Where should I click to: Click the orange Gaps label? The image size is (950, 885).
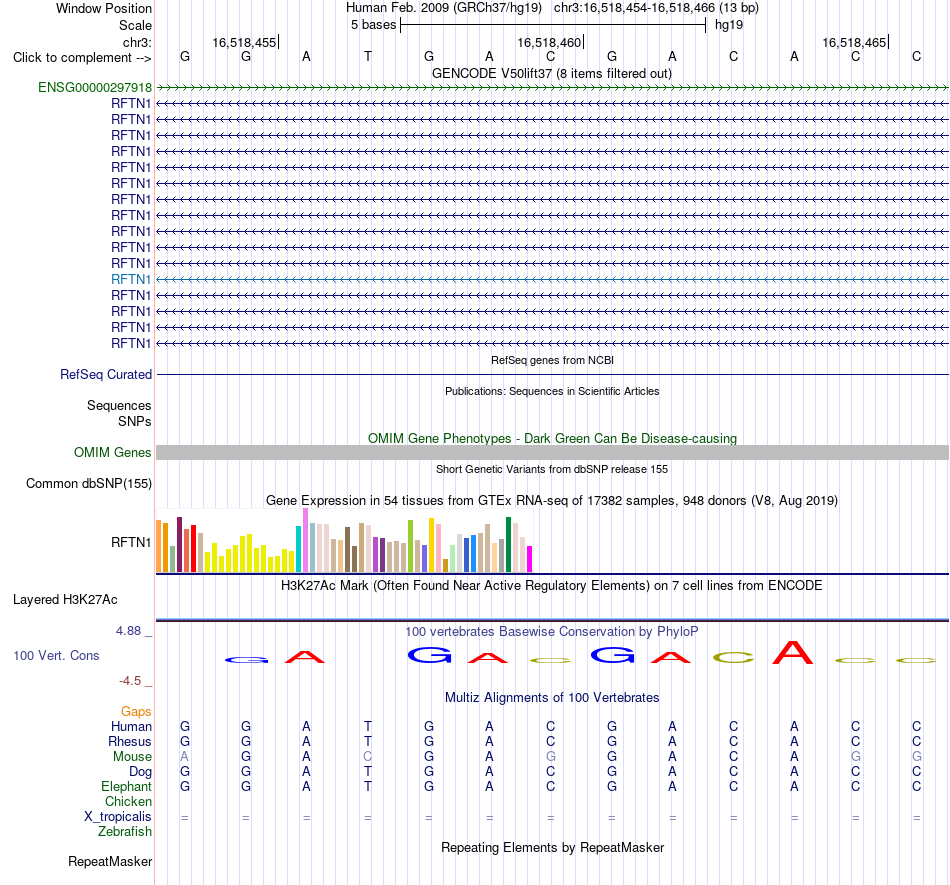136,711
